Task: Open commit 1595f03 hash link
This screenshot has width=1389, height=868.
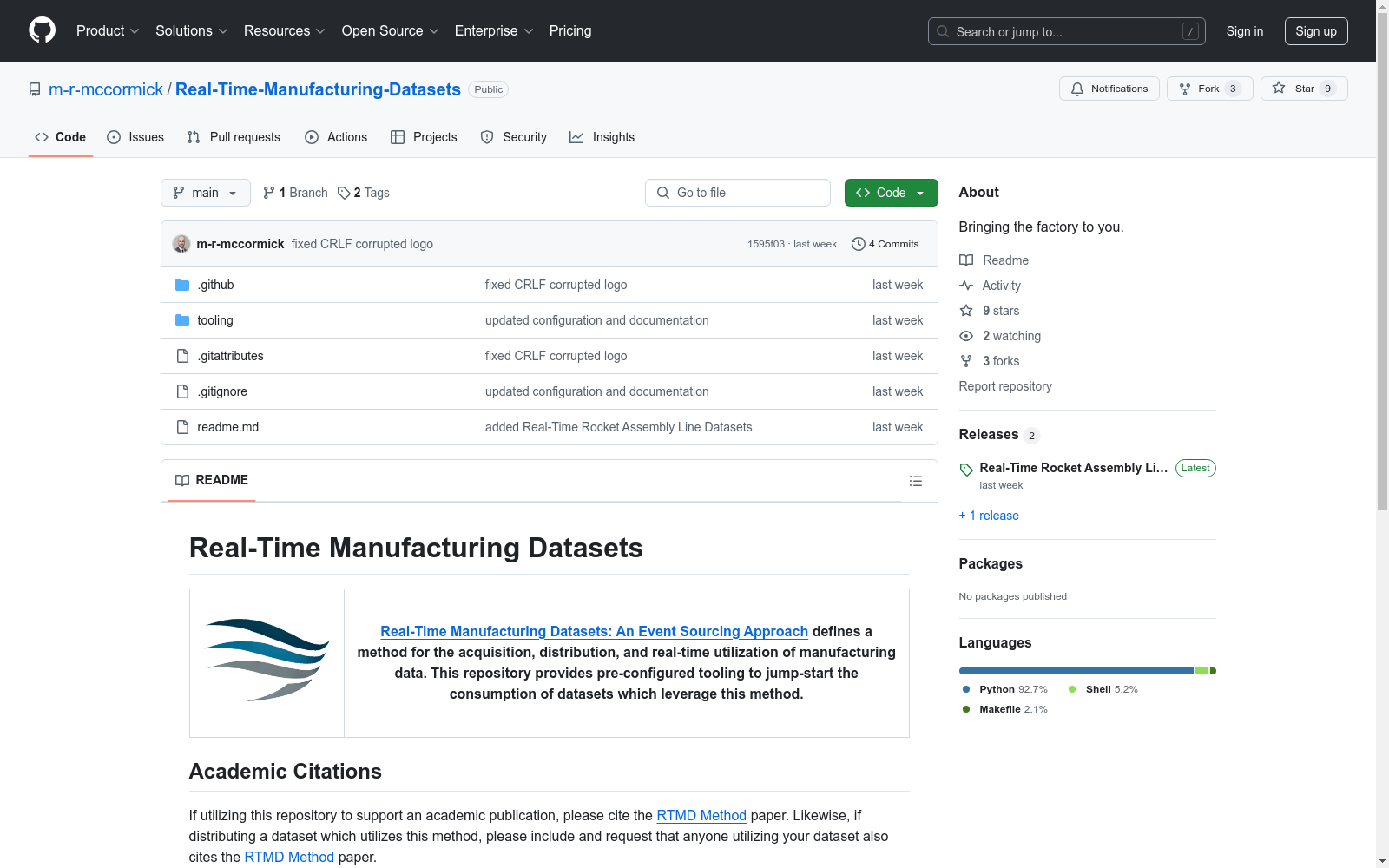Action: pyautogui.click(x=766, y=244)
